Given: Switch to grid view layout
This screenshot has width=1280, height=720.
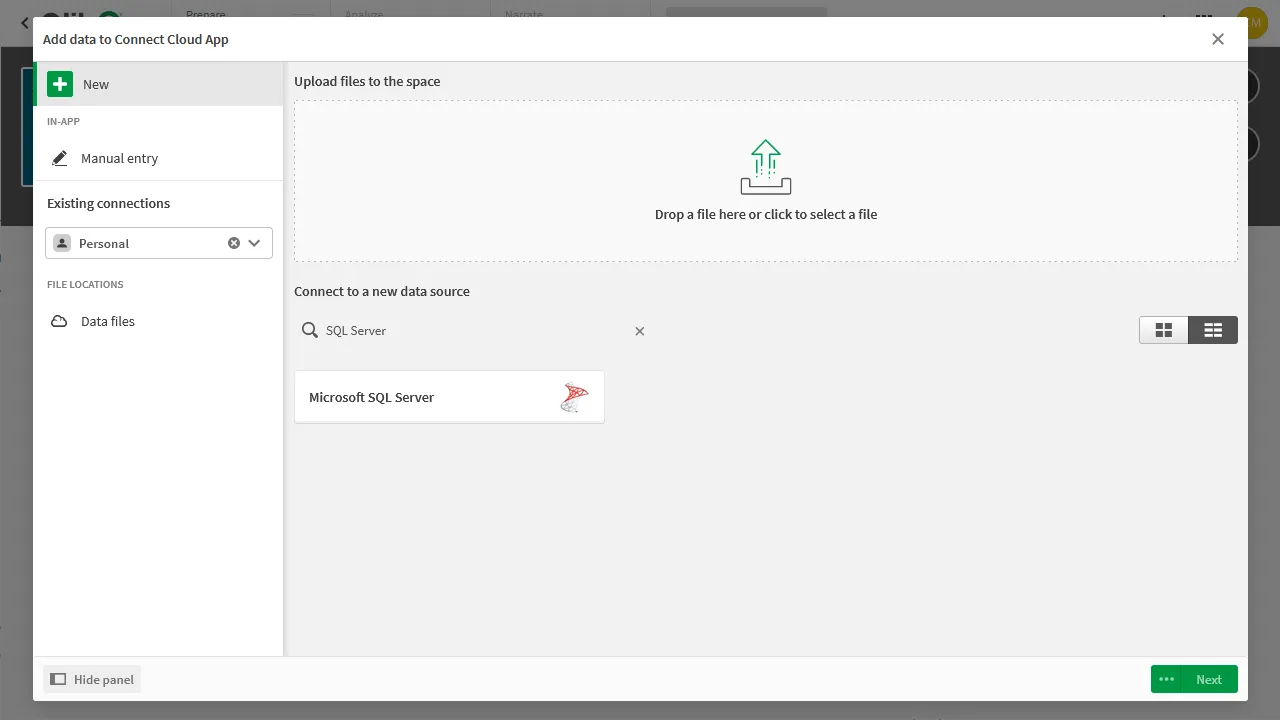Looking at the screenshot, I should pyautogui.click(x=1163, y=329).
